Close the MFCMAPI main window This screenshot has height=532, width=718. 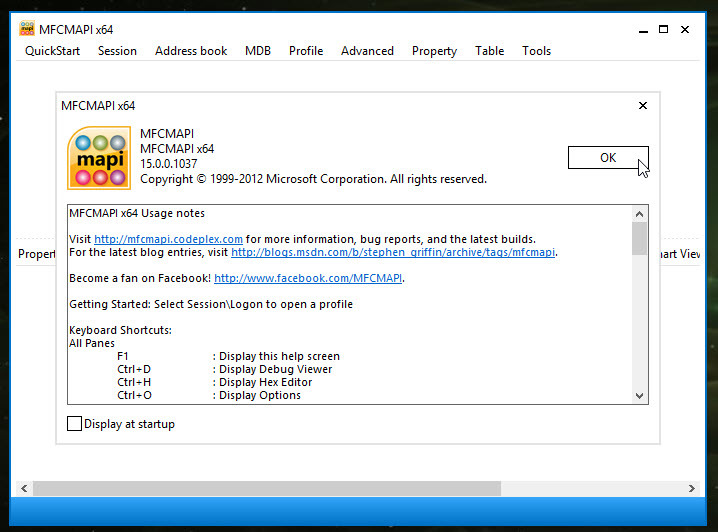(x=685, y=30)
